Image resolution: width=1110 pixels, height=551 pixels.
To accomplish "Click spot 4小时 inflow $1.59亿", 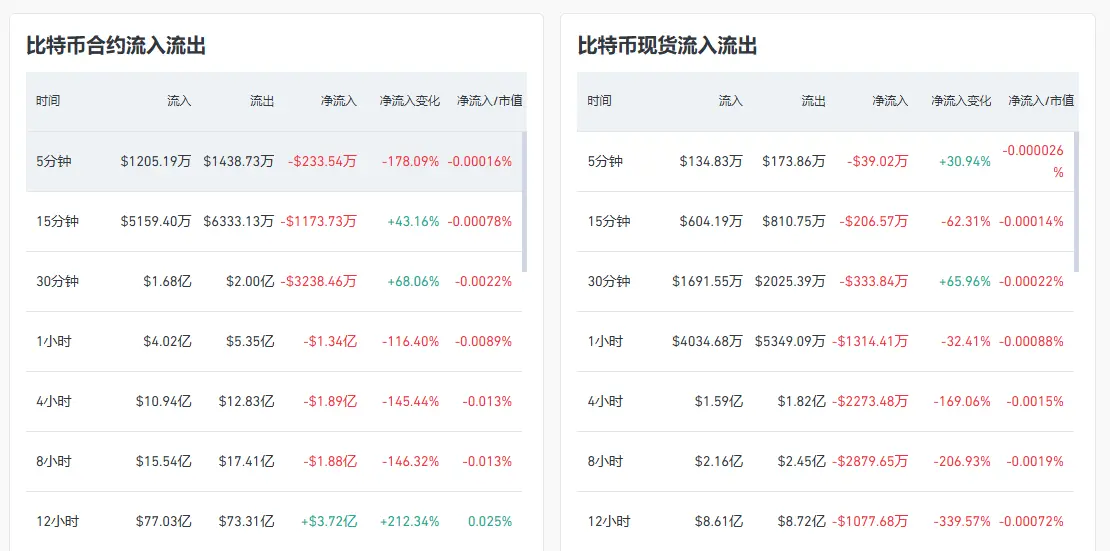I will tap(719, 402).
